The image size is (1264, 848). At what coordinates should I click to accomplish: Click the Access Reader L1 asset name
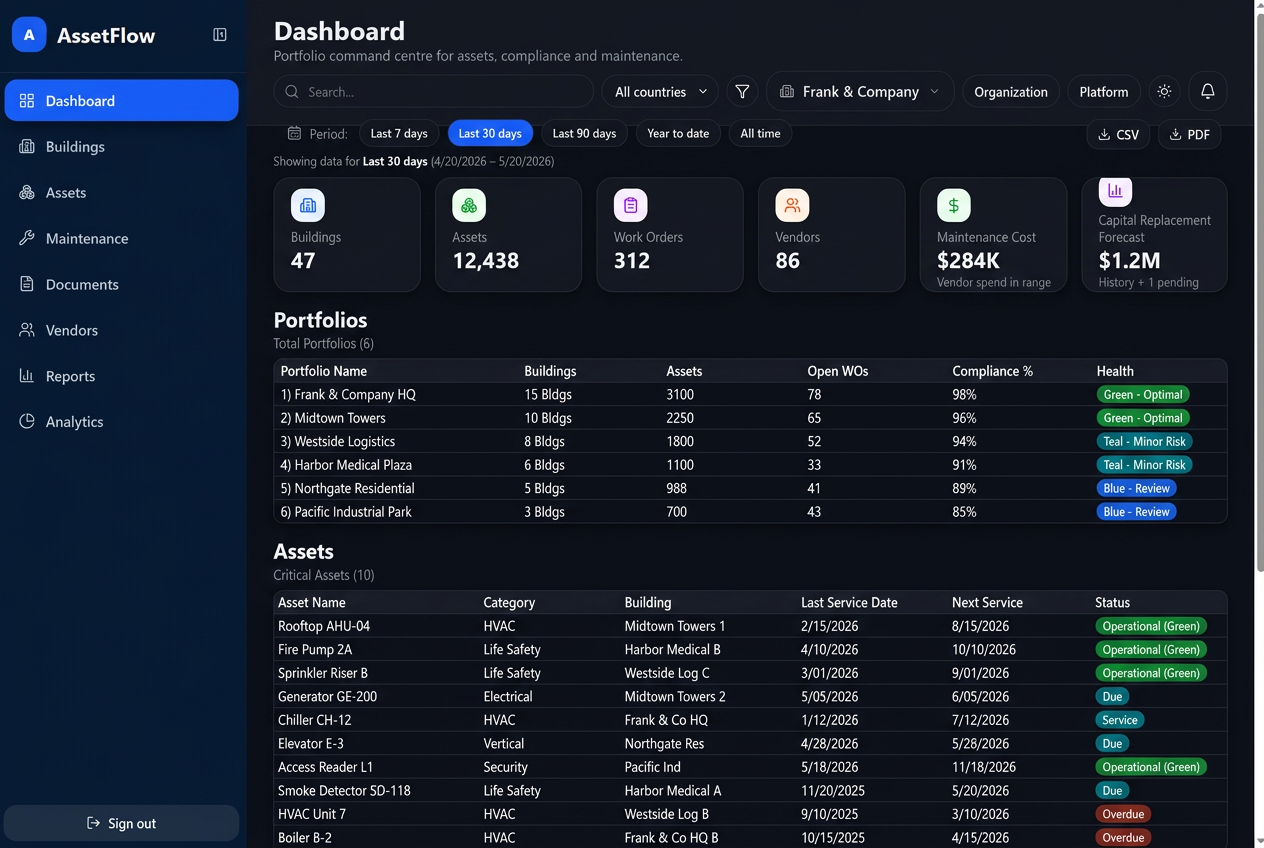tap(325, 767)
